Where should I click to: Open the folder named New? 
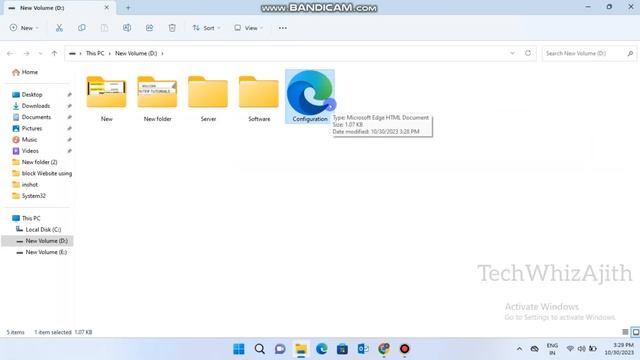point(107,99)
